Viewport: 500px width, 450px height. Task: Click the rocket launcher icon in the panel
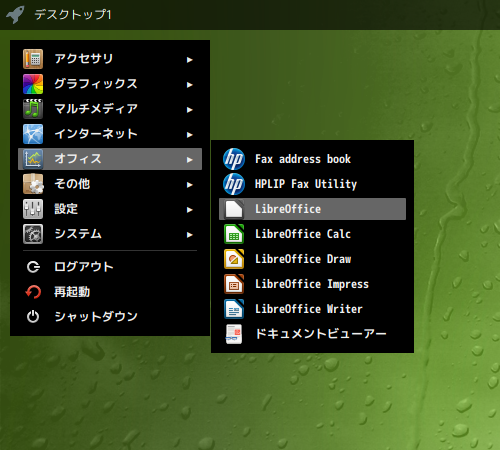(15, 15)
